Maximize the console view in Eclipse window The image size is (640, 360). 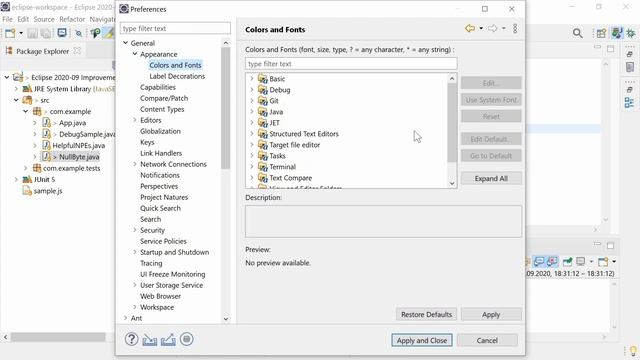pos(611,245)
